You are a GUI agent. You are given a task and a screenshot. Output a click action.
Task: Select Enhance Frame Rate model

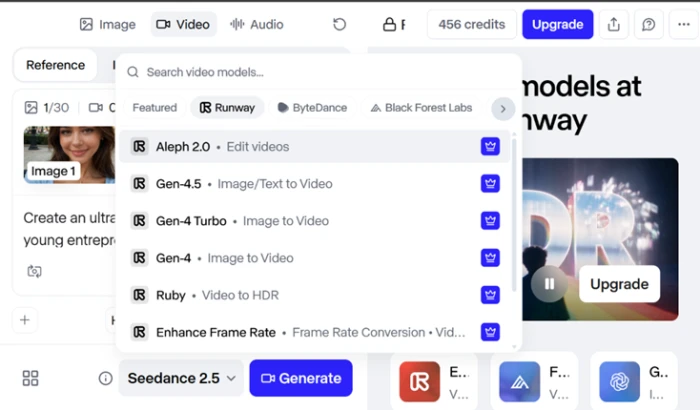[314, 332]
